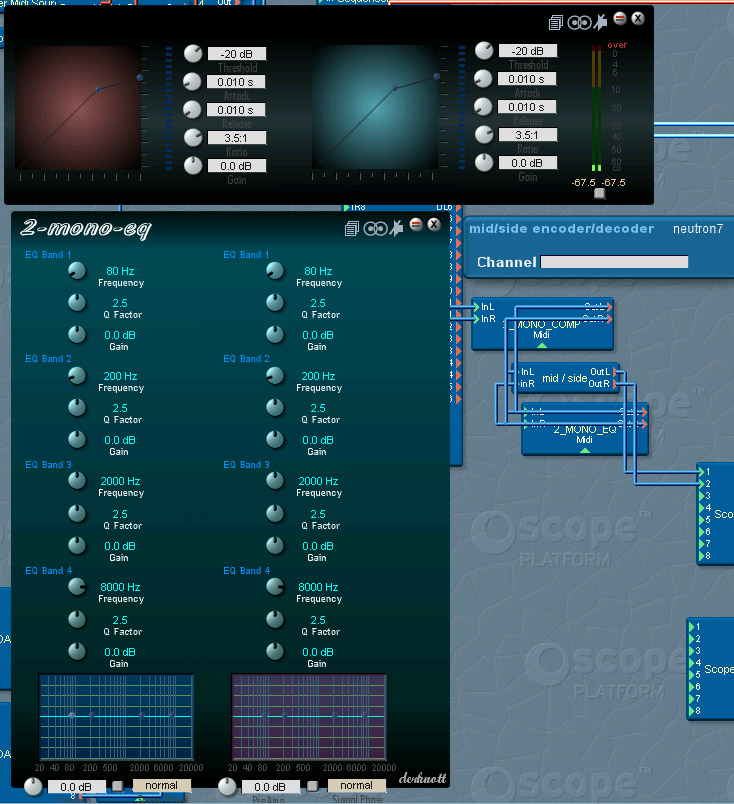Open right channel 'normal' phase selector
734x804 pixels.
(356, 786)
